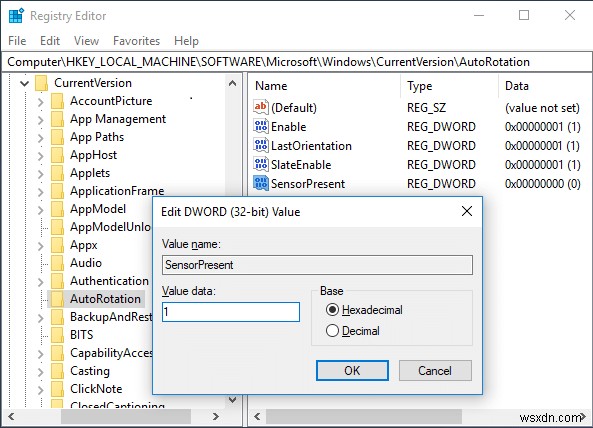Select the AppModelUnlo tree item
593x428 pixels.
click(110, 227)
